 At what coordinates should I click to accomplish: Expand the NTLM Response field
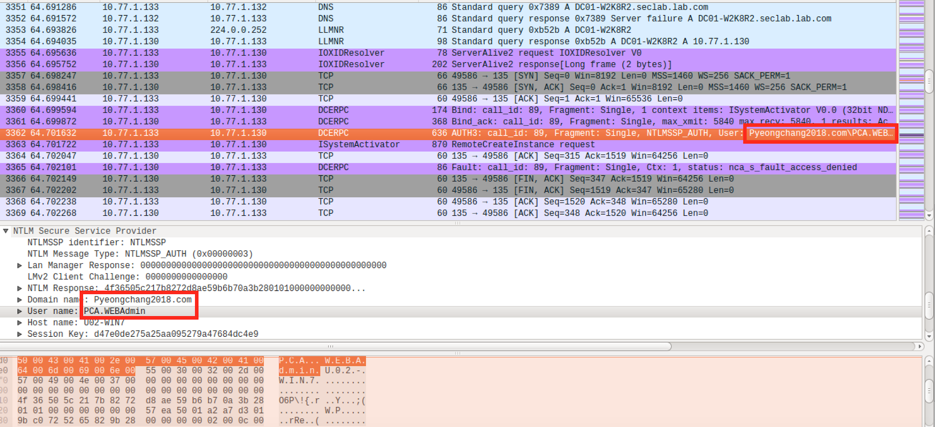20,288
